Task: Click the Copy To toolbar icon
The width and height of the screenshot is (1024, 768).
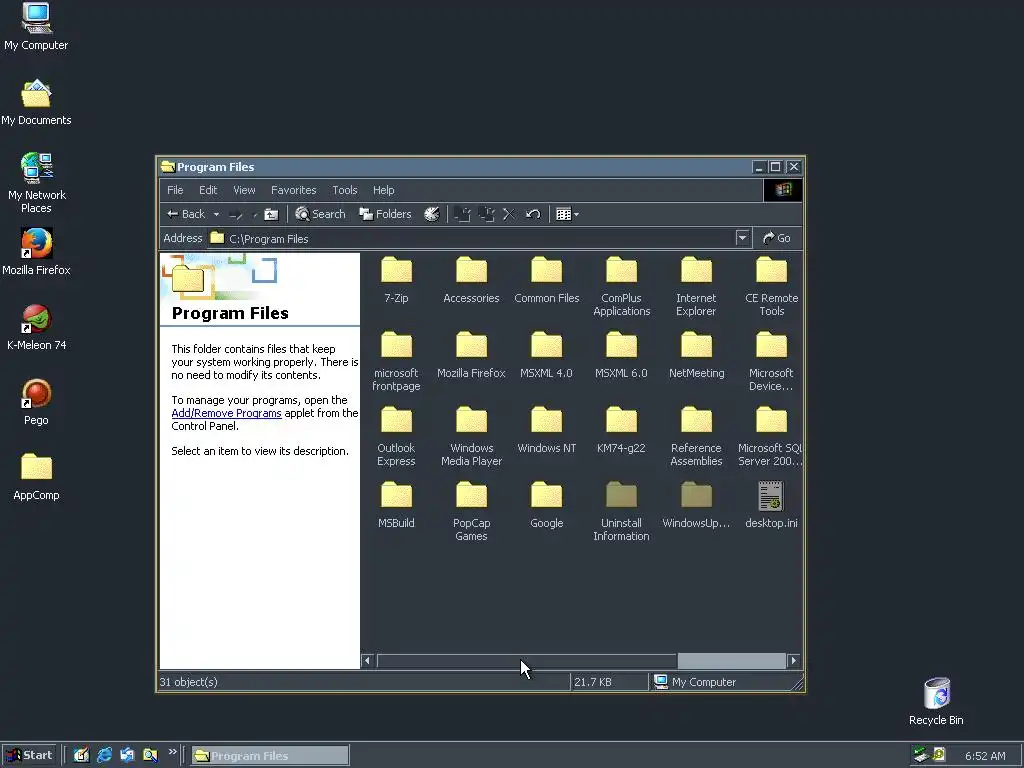Action: click(487, 214)
